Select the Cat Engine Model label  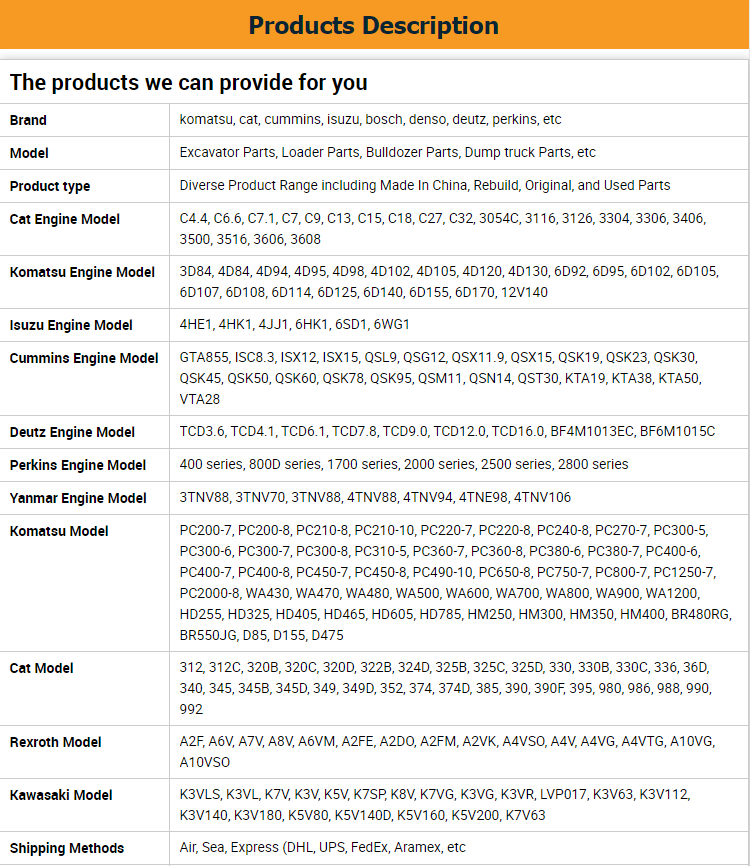click(x=65, y=219)
